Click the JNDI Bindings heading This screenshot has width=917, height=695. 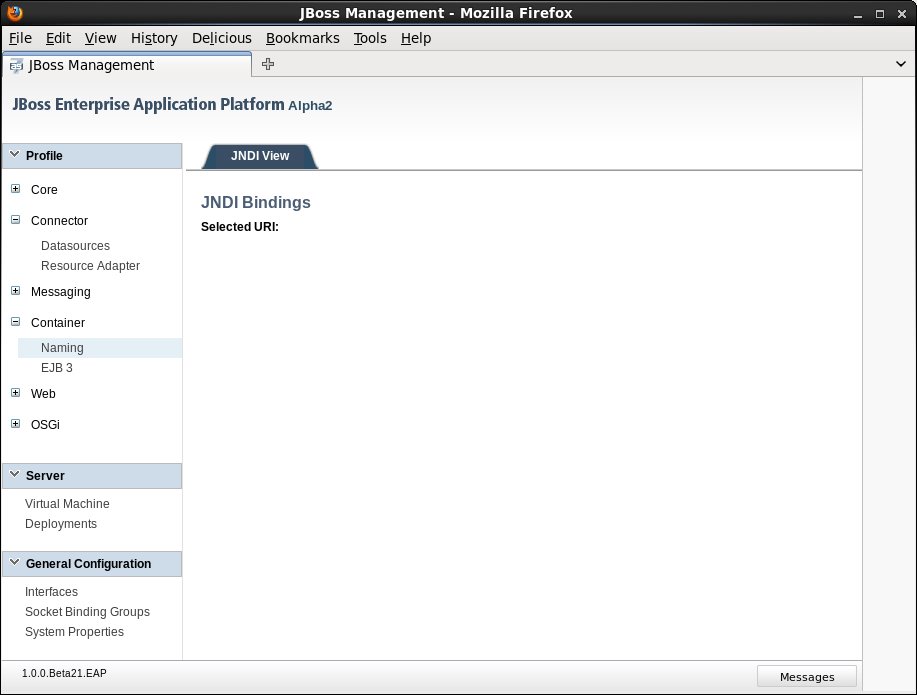(256, 202)
